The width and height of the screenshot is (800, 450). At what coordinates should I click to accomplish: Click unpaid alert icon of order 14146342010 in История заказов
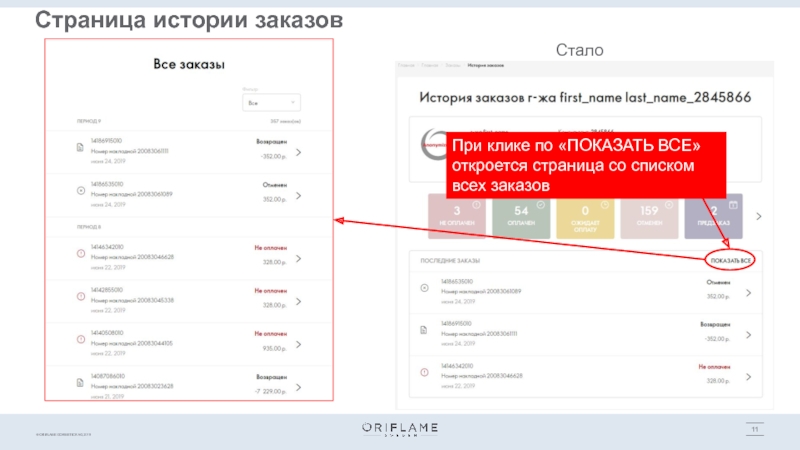(424, 372)
